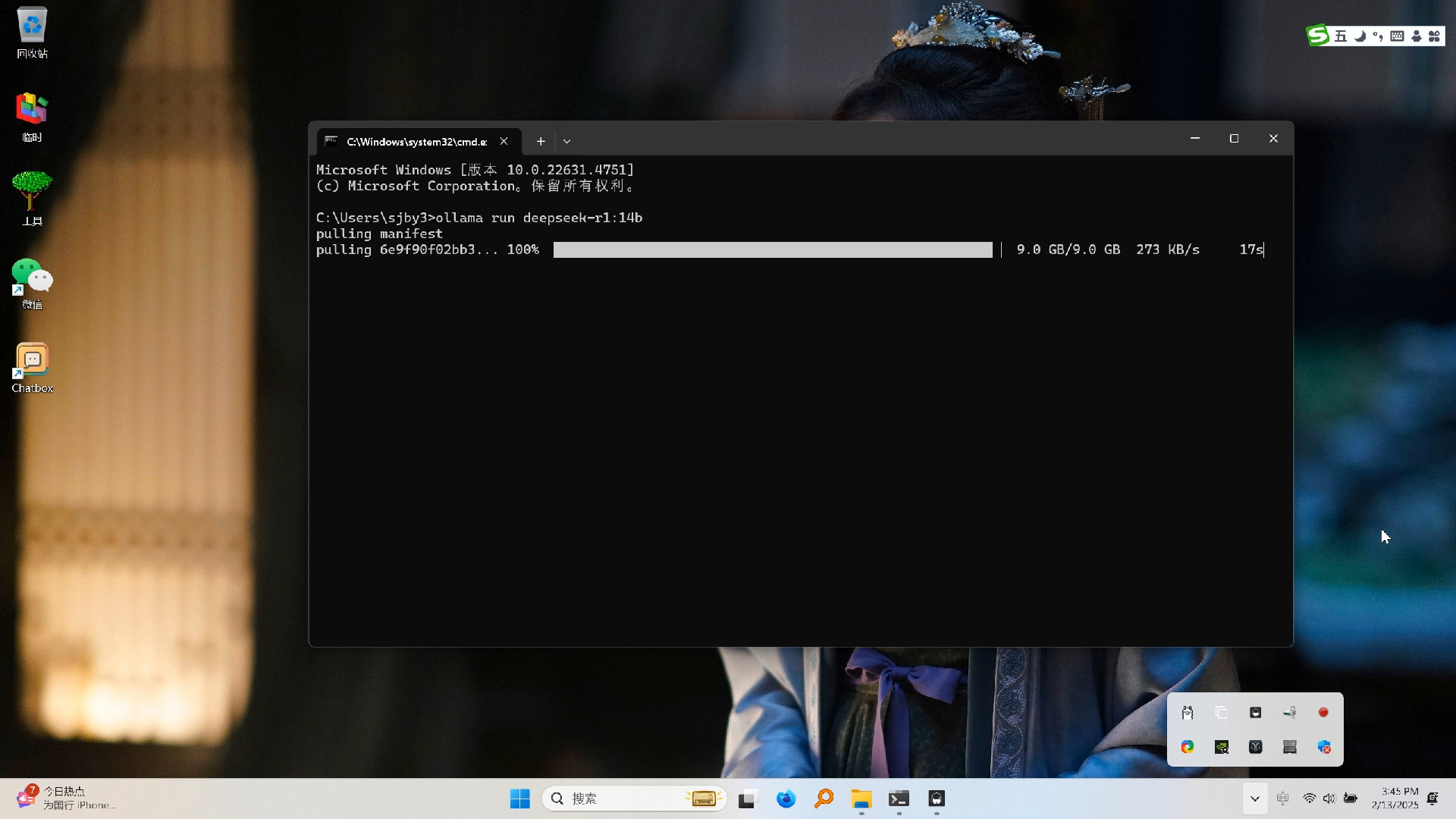This screenshot has height=819, width=1456.
Task: Click the red record tray icon
Action: [x=1323, y=713]
